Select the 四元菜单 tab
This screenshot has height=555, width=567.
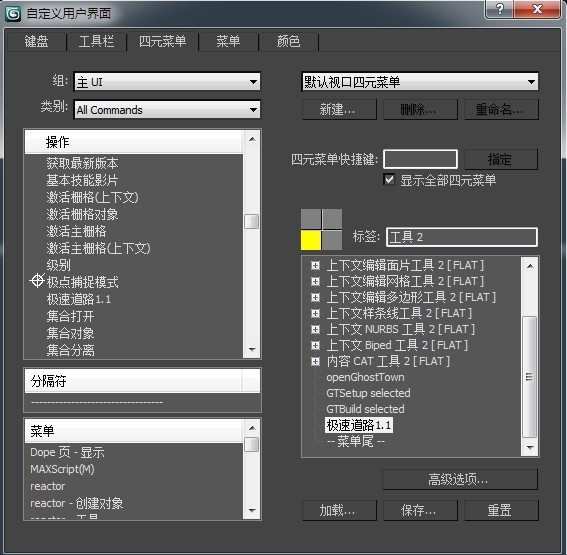[x=162, y=41]
